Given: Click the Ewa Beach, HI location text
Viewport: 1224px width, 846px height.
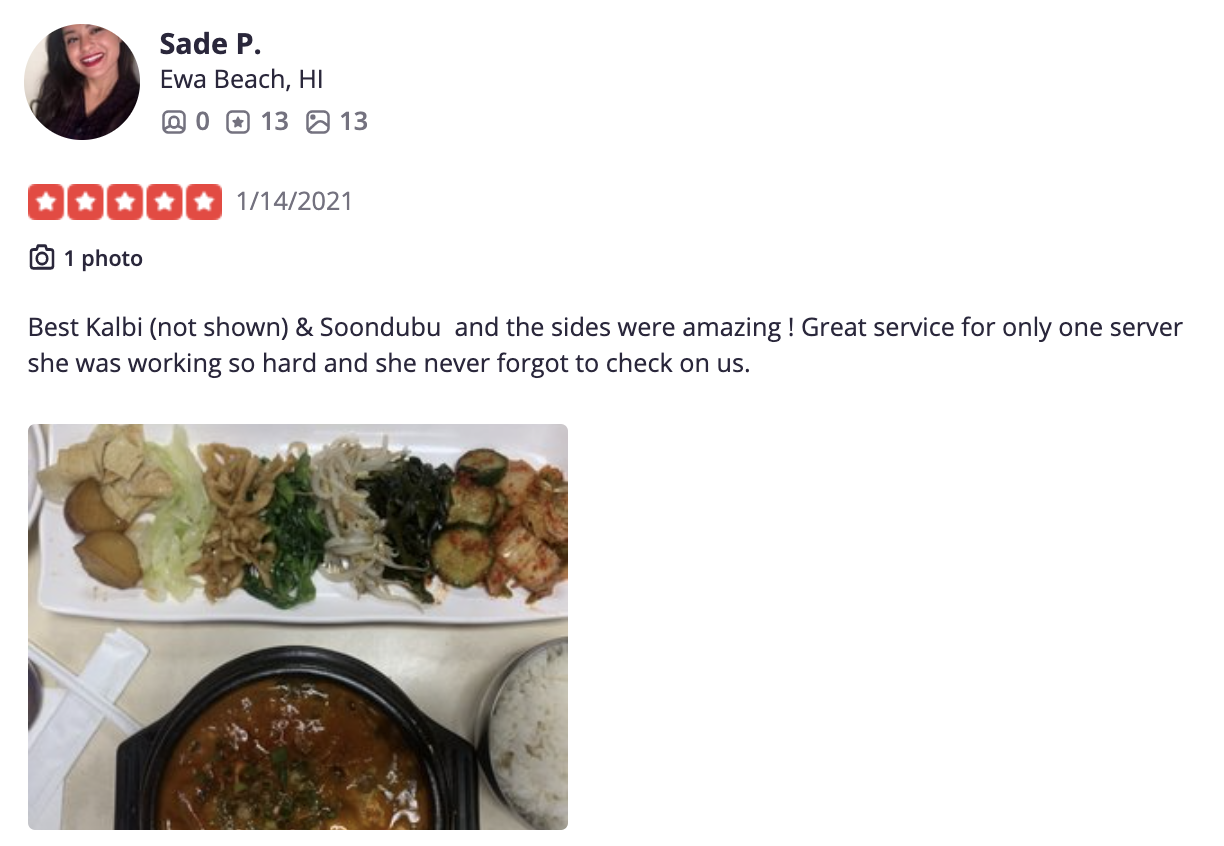Looking at the screenshot, I should tap(241, 79).
